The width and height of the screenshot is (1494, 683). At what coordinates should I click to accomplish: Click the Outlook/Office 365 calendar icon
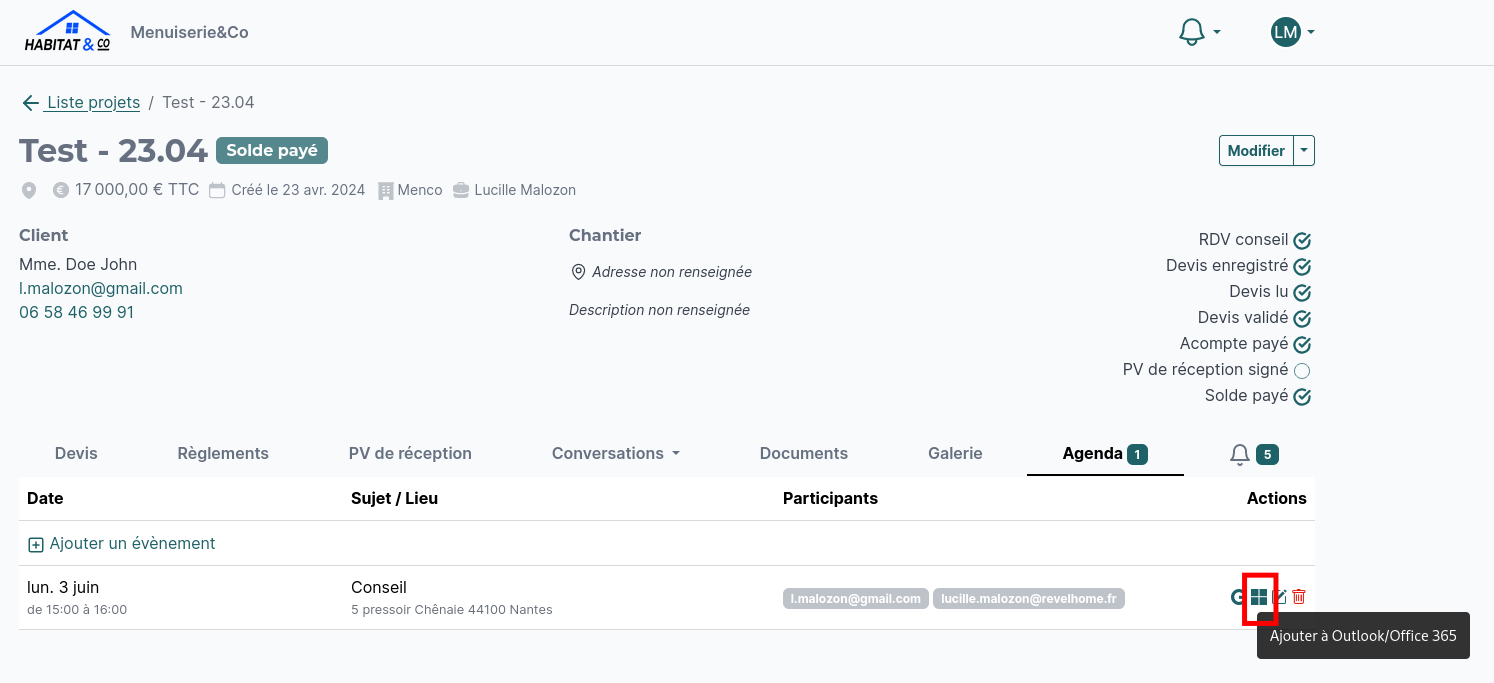coord(1259,597)
